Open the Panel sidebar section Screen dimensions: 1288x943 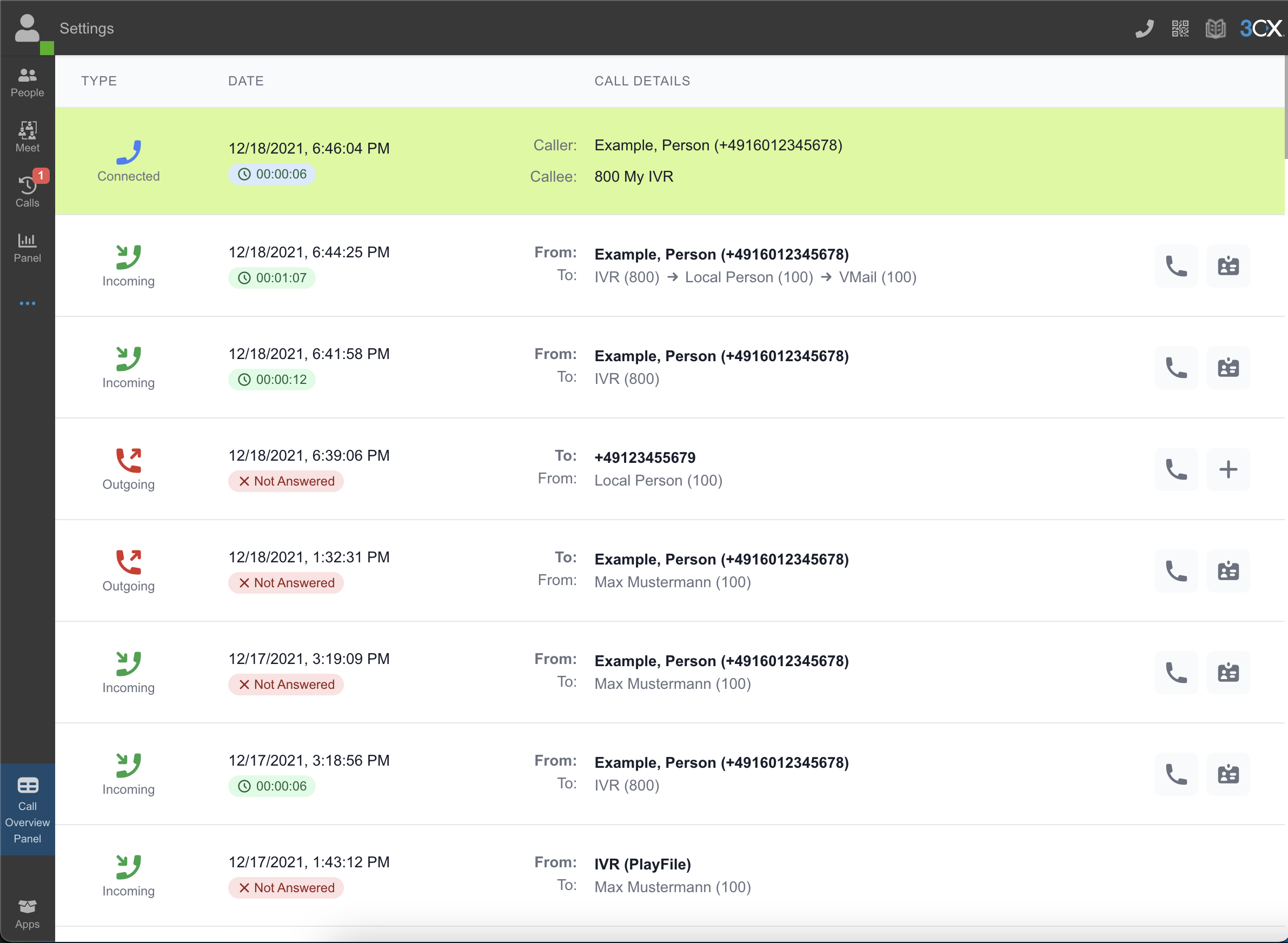pos(28,247)
